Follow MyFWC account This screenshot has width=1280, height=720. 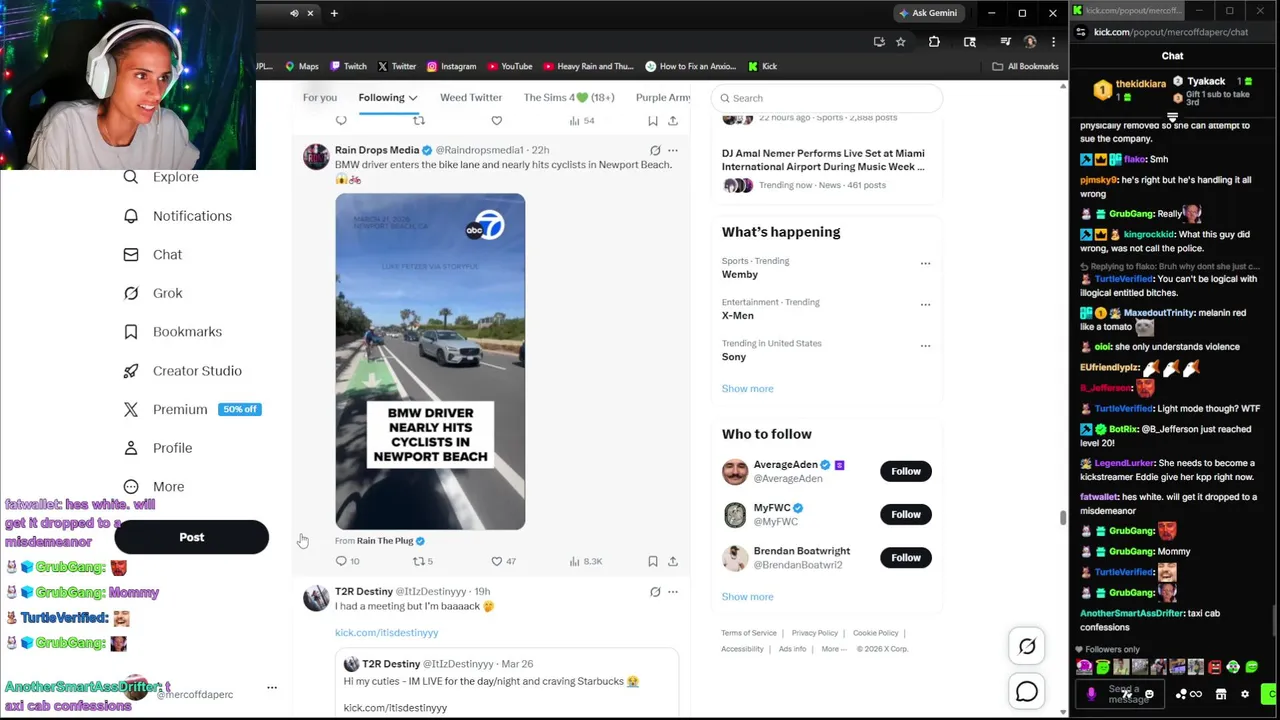906,514
